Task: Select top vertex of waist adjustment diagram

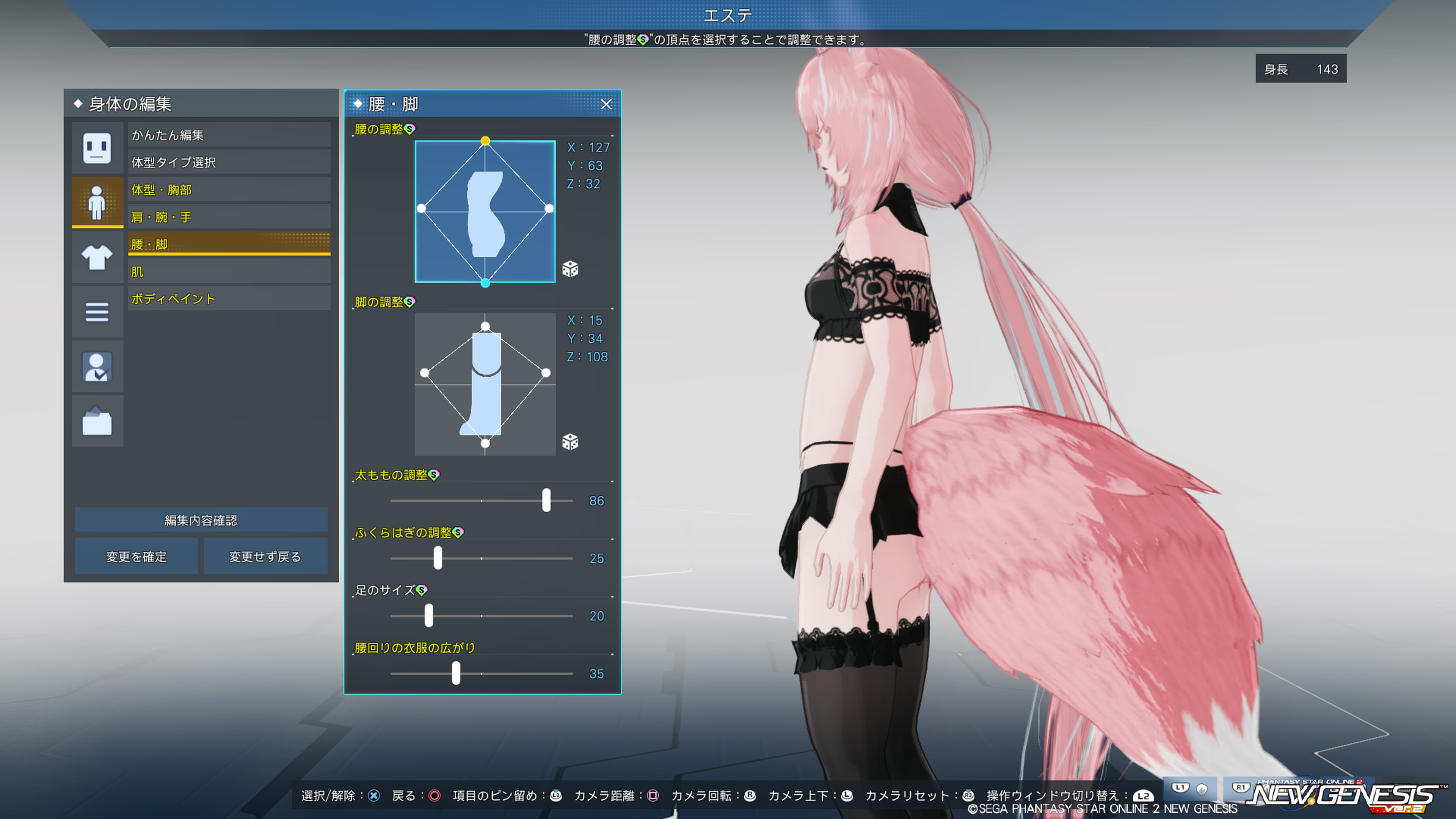Action: pos(485,141)
